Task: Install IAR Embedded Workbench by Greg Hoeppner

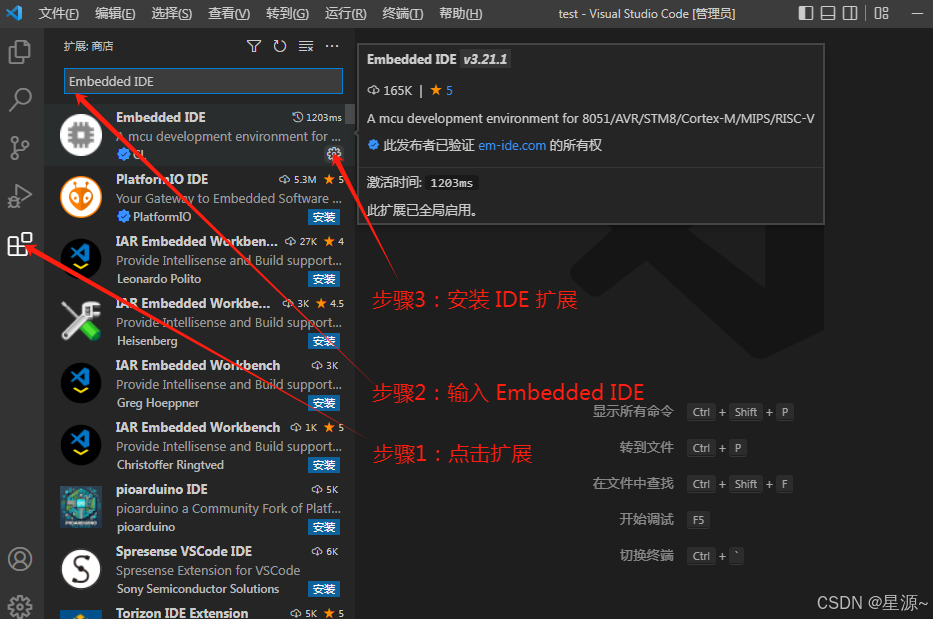Action: [324, 403]
